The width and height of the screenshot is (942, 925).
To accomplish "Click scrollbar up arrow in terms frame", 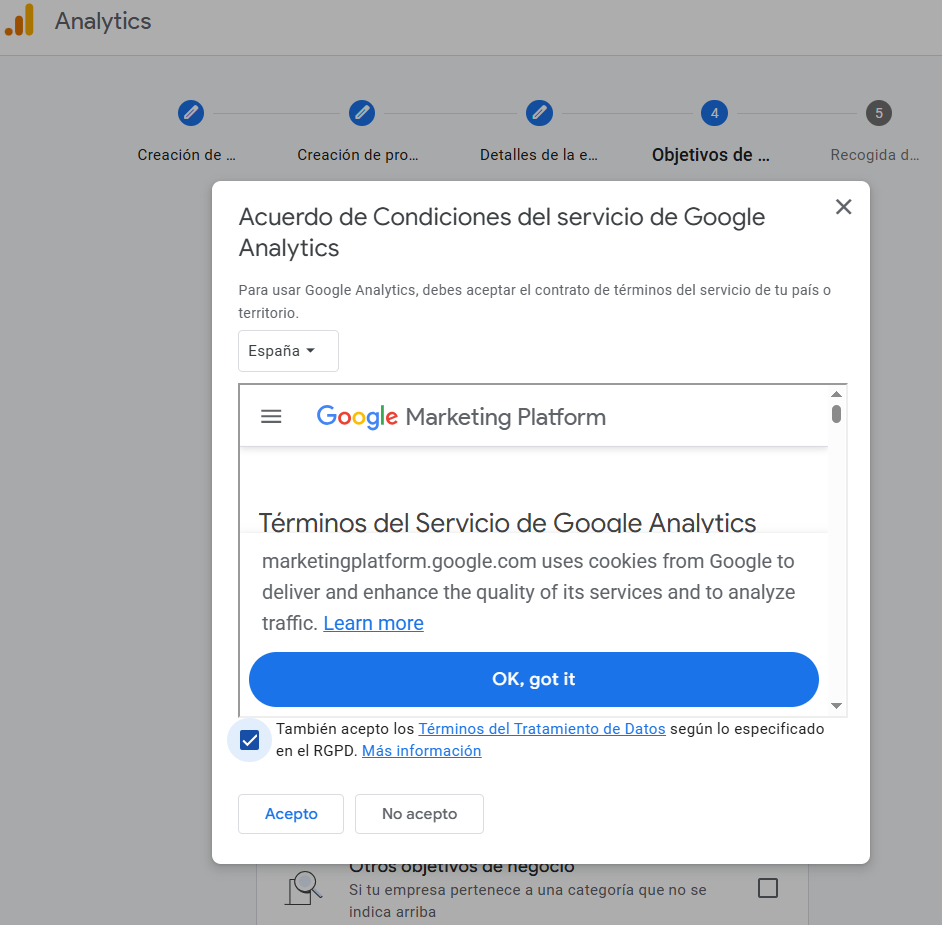I will pos(837,394).
